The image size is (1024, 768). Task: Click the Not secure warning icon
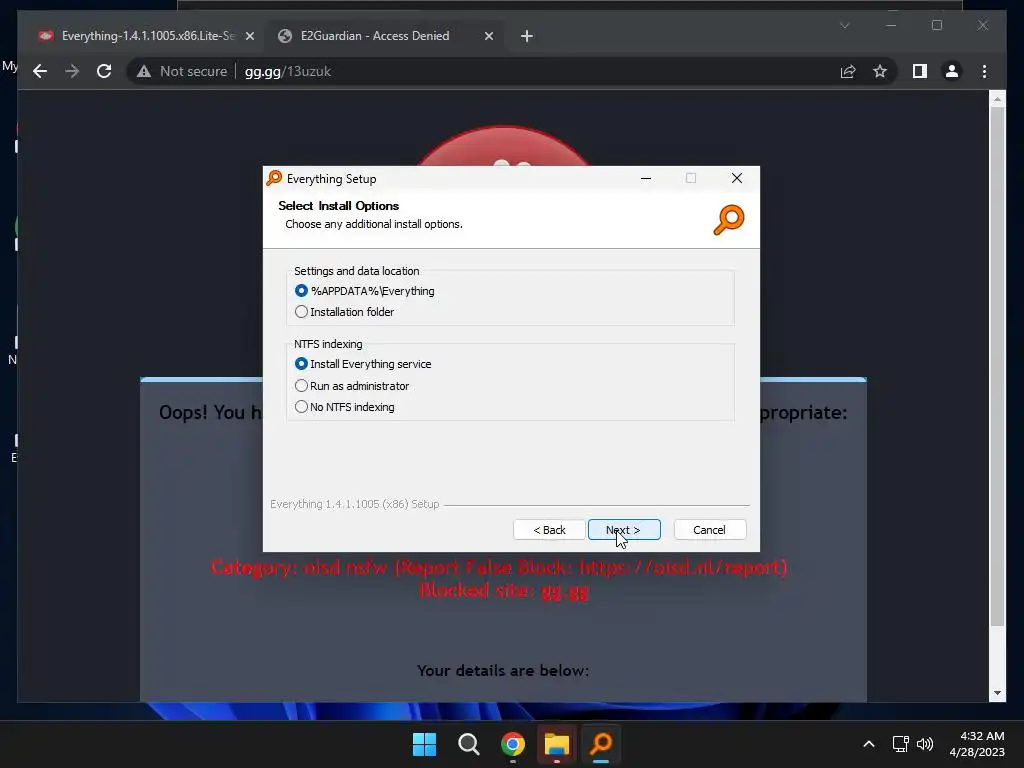coord(144,71)
